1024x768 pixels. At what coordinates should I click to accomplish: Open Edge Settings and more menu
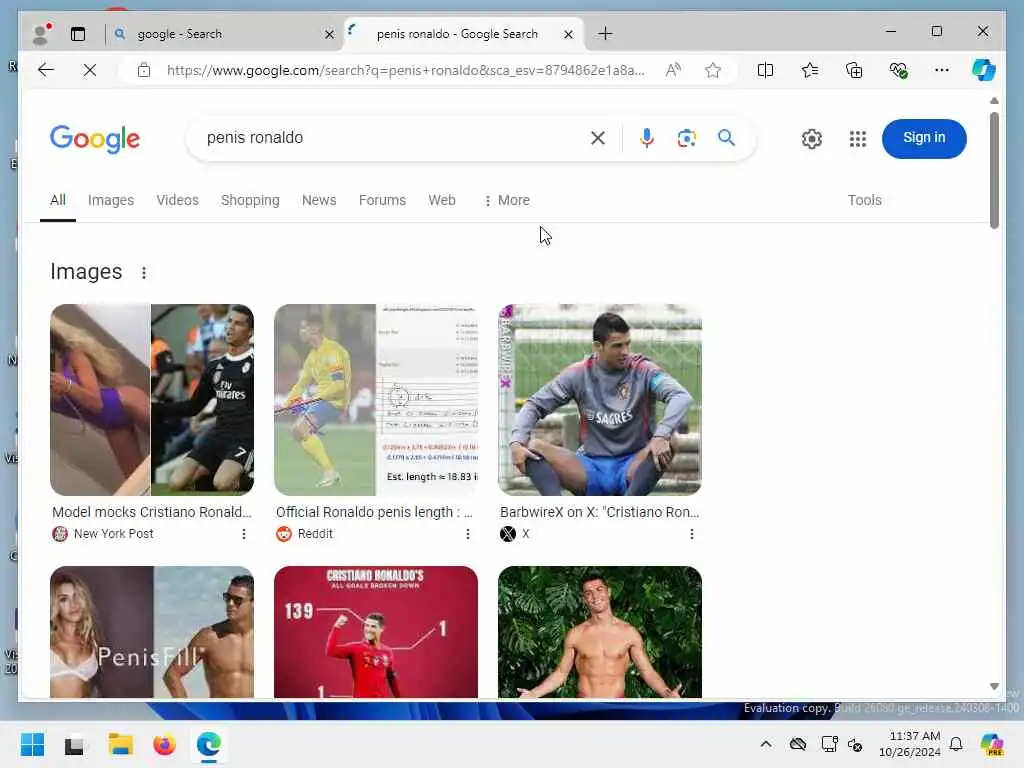(x=942, y=70)
